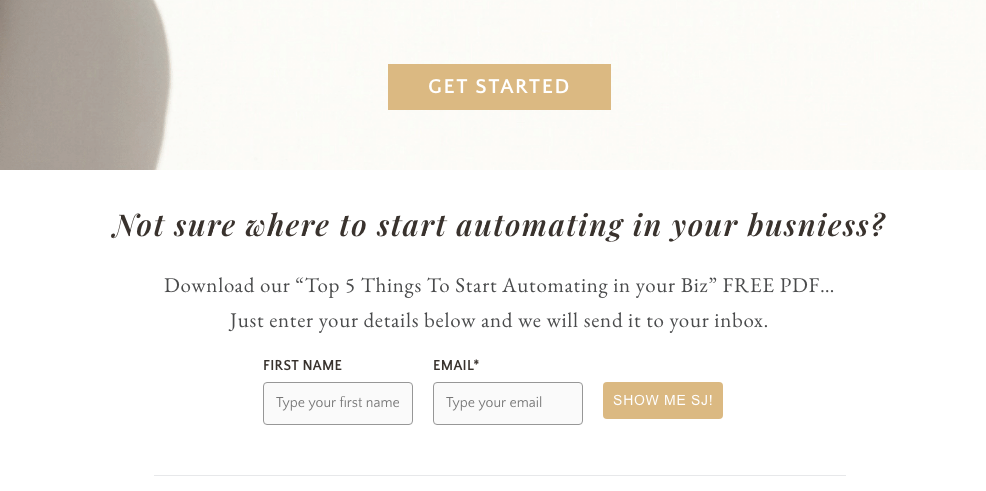Click the GET STARTED button
The width and height of the screenshot is (986, 491).
[x=499, y=87]
